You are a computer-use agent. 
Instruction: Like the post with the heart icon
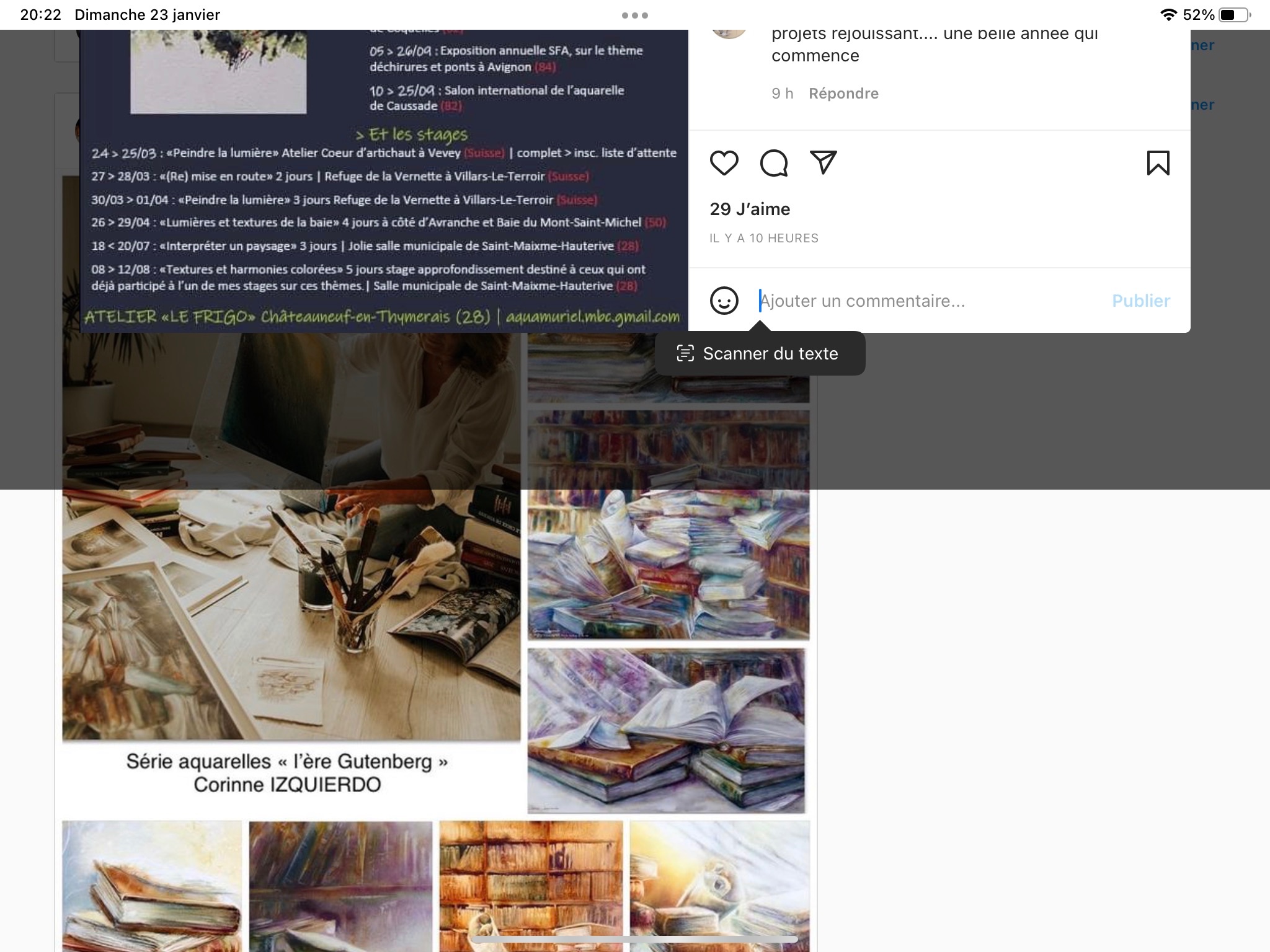click(724, 163)
